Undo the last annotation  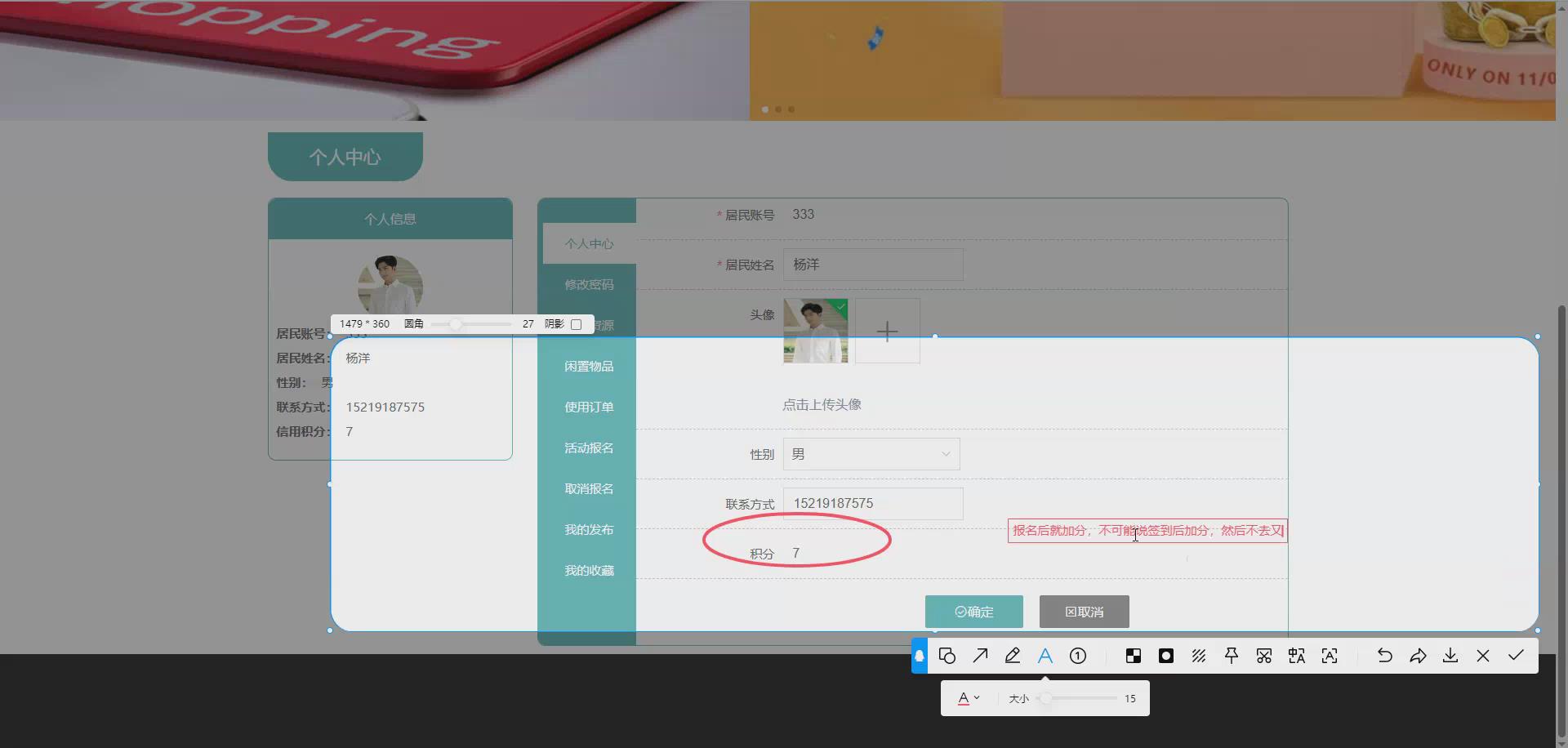coord(1385,656)
